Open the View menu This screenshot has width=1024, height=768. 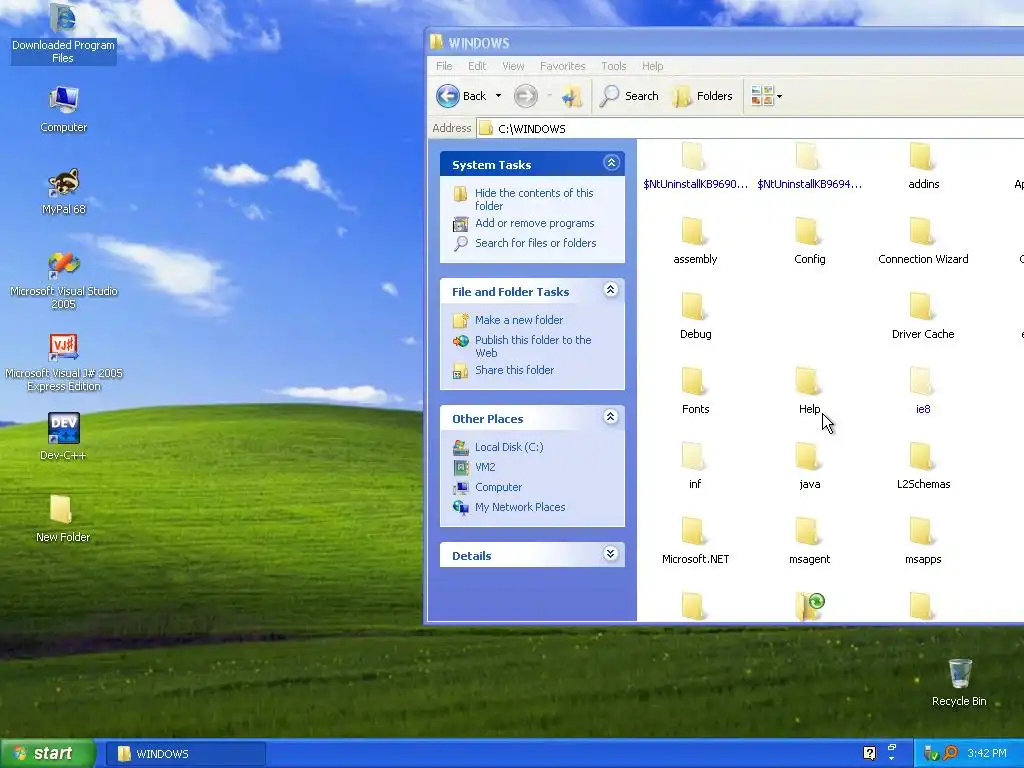pos(513,66)
